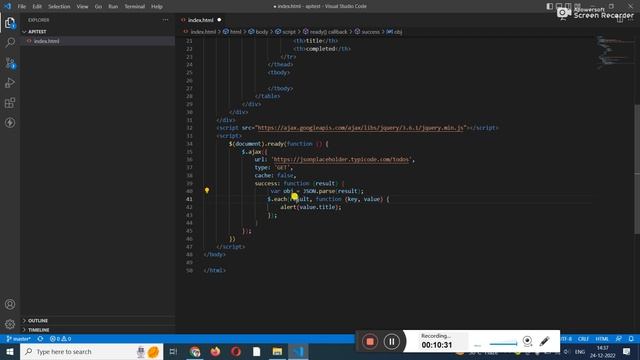Open Run and Debug view
The image size is (640, 360).
pyautogui.click(x=10, y=82)
